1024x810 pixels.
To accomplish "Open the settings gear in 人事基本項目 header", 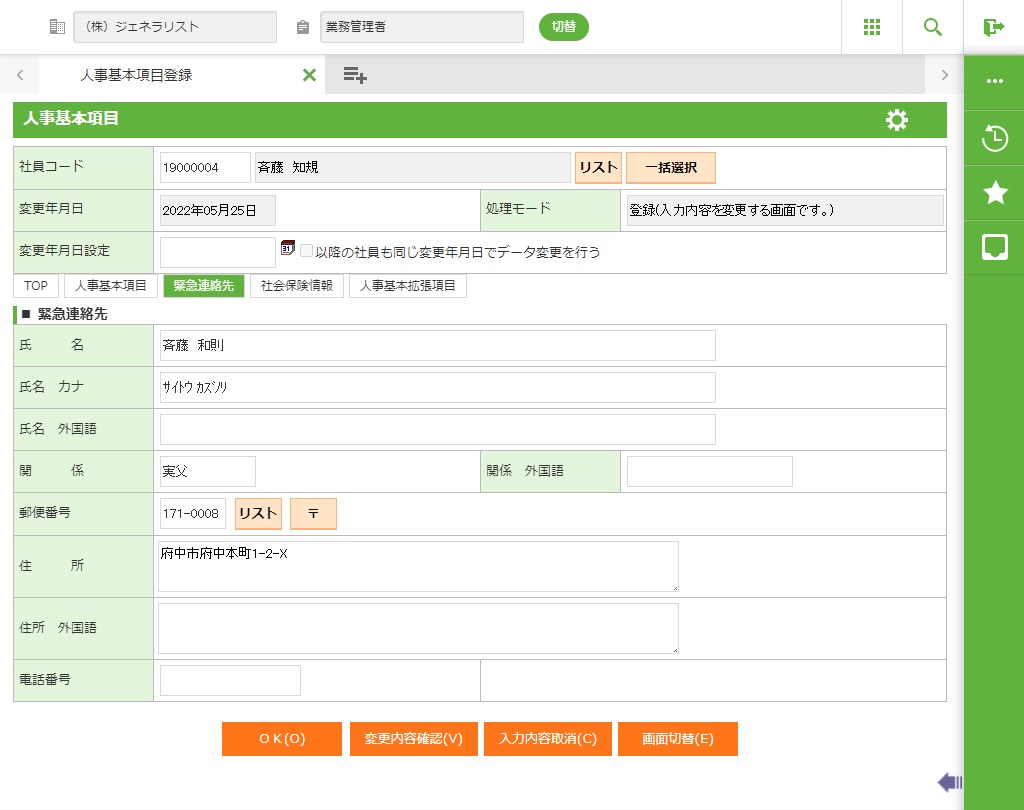I will point(897,120).
